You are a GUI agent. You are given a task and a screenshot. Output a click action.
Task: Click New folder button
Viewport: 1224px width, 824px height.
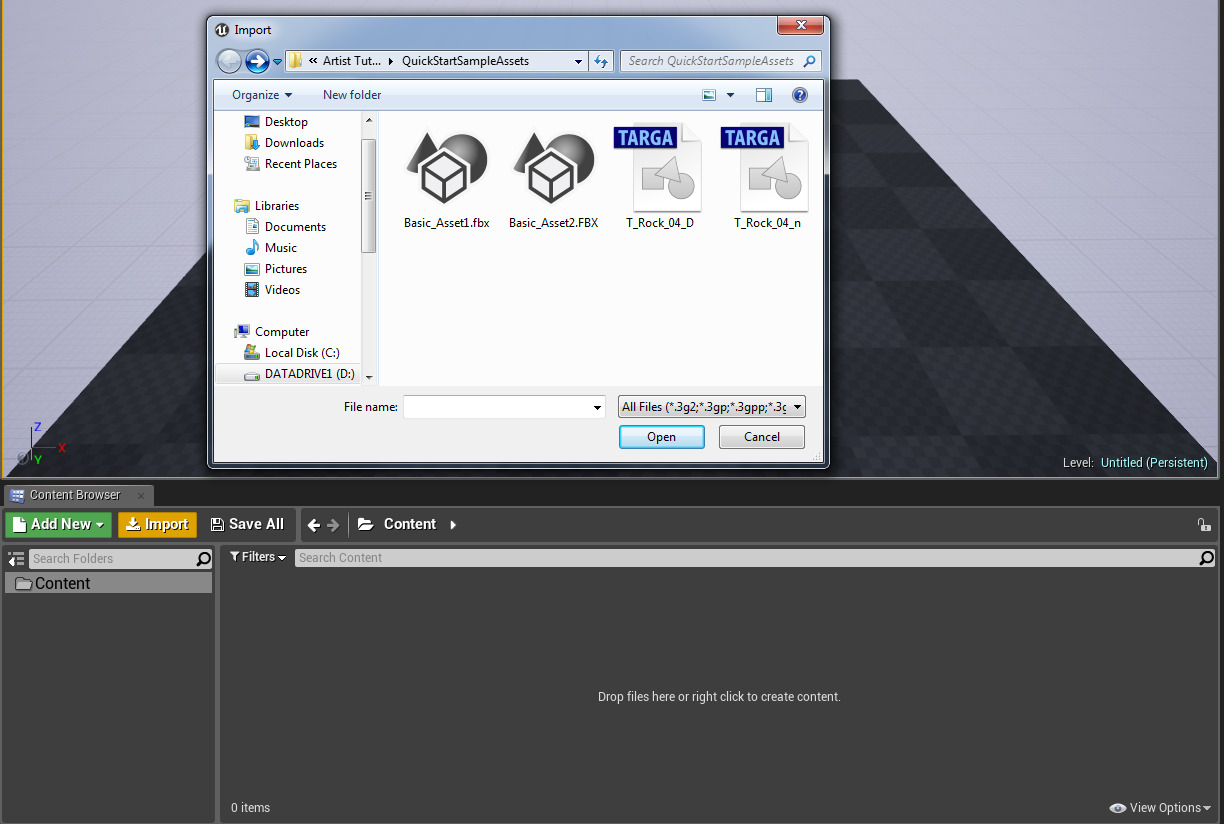click(352, 95)
